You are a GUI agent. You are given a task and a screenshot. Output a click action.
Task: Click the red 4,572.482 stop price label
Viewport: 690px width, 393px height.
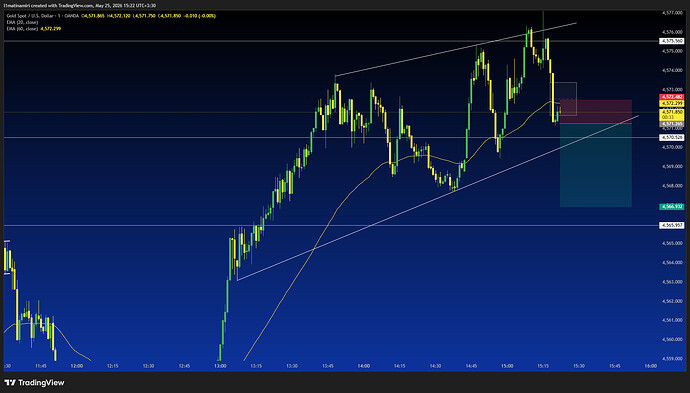point(672,97)
